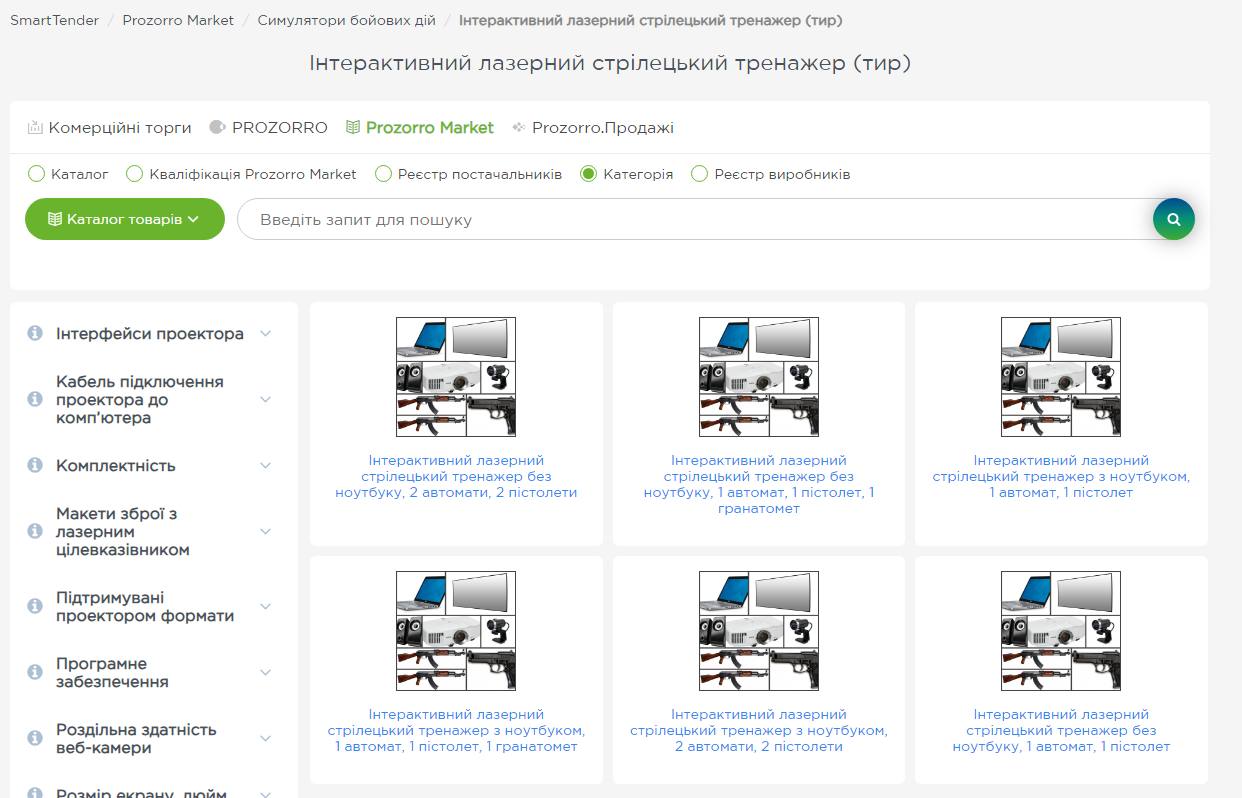Open trainer with 1 автомат, 1 пістолет, 1 гранатомет without laptop
The image size is (1242, 798).
[758, 484]
